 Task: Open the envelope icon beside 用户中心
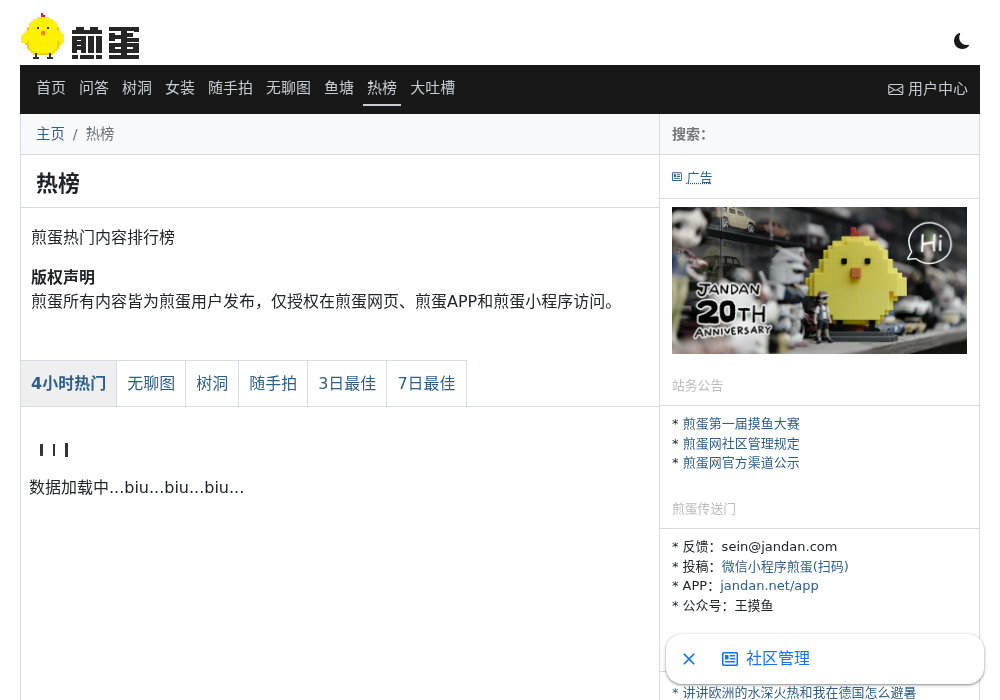[x=895, y=89]
